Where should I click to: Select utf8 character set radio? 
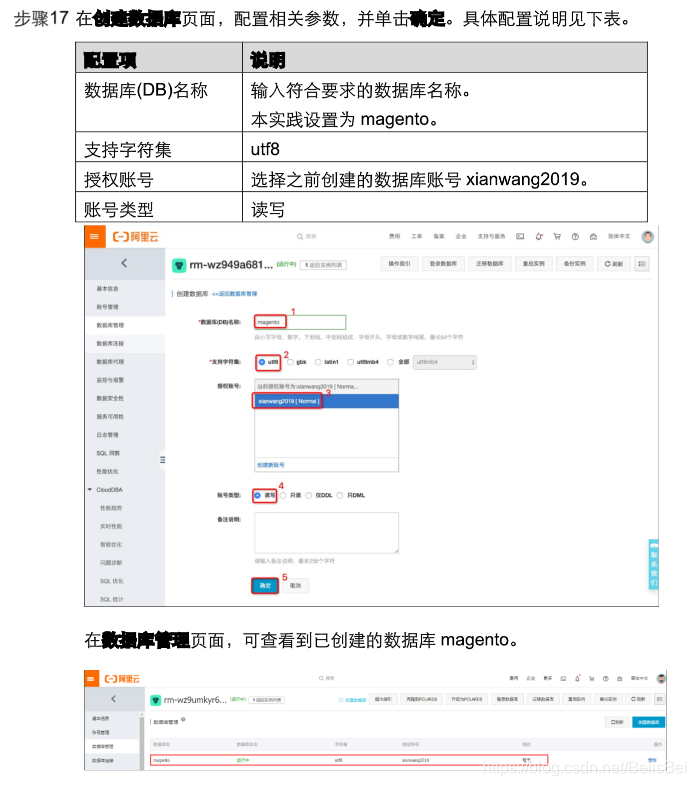(262, 362)
